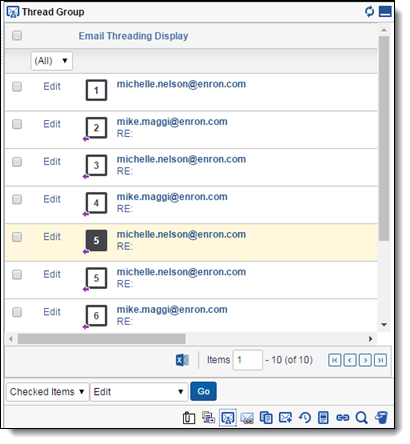Go to next page of items
Viewport: 410px width, 444px height.
point(365,360)
